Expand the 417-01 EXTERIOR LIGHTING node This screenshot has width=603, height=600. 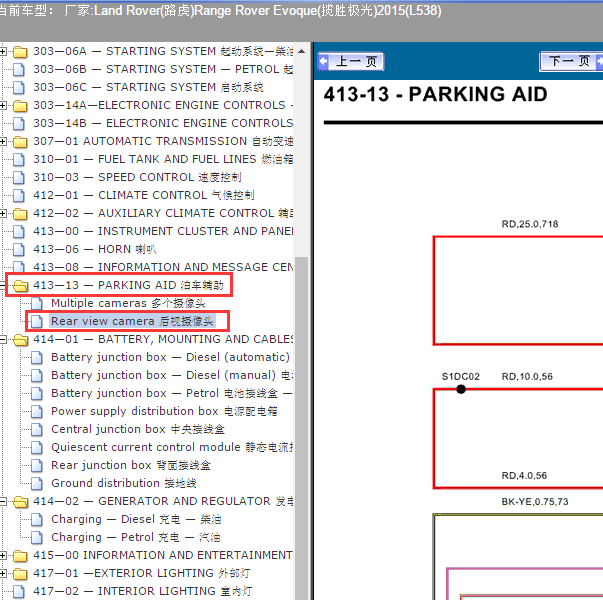click(x=4, y=573)
